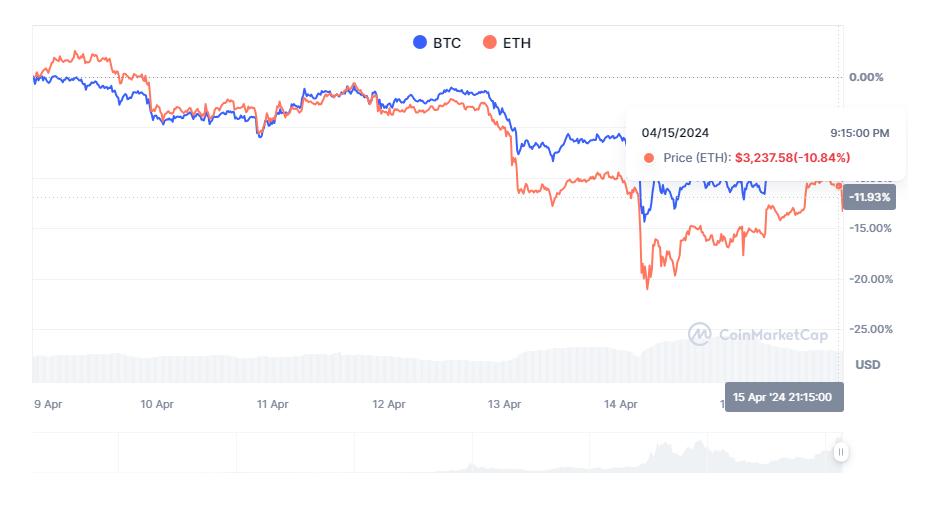Click the CoinMarketCap watermark text
930x506 pixels.
[773, 335]
